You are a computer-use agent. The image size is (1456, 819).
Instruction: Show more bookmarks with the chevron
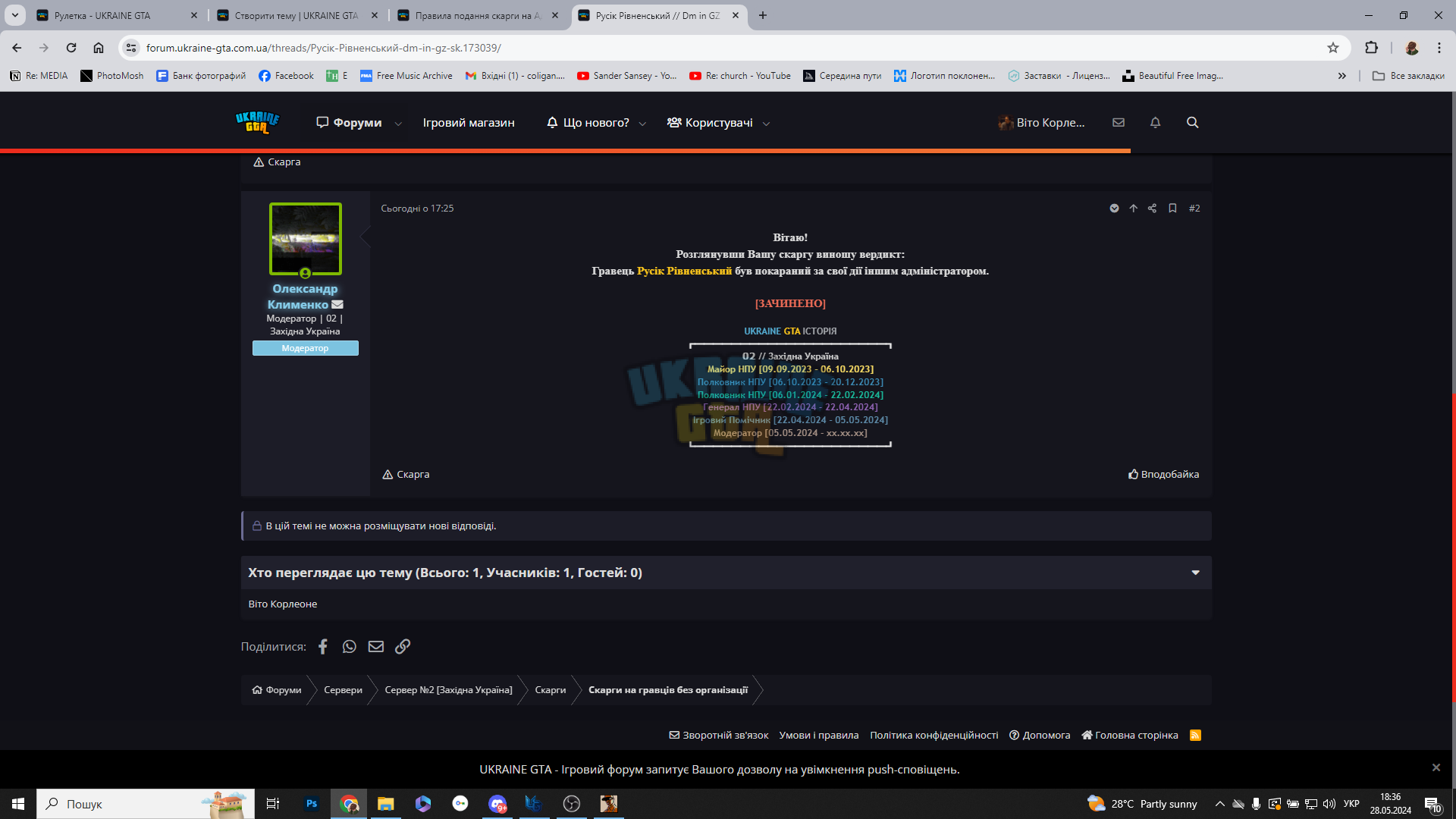click(x=1342, y=76)
